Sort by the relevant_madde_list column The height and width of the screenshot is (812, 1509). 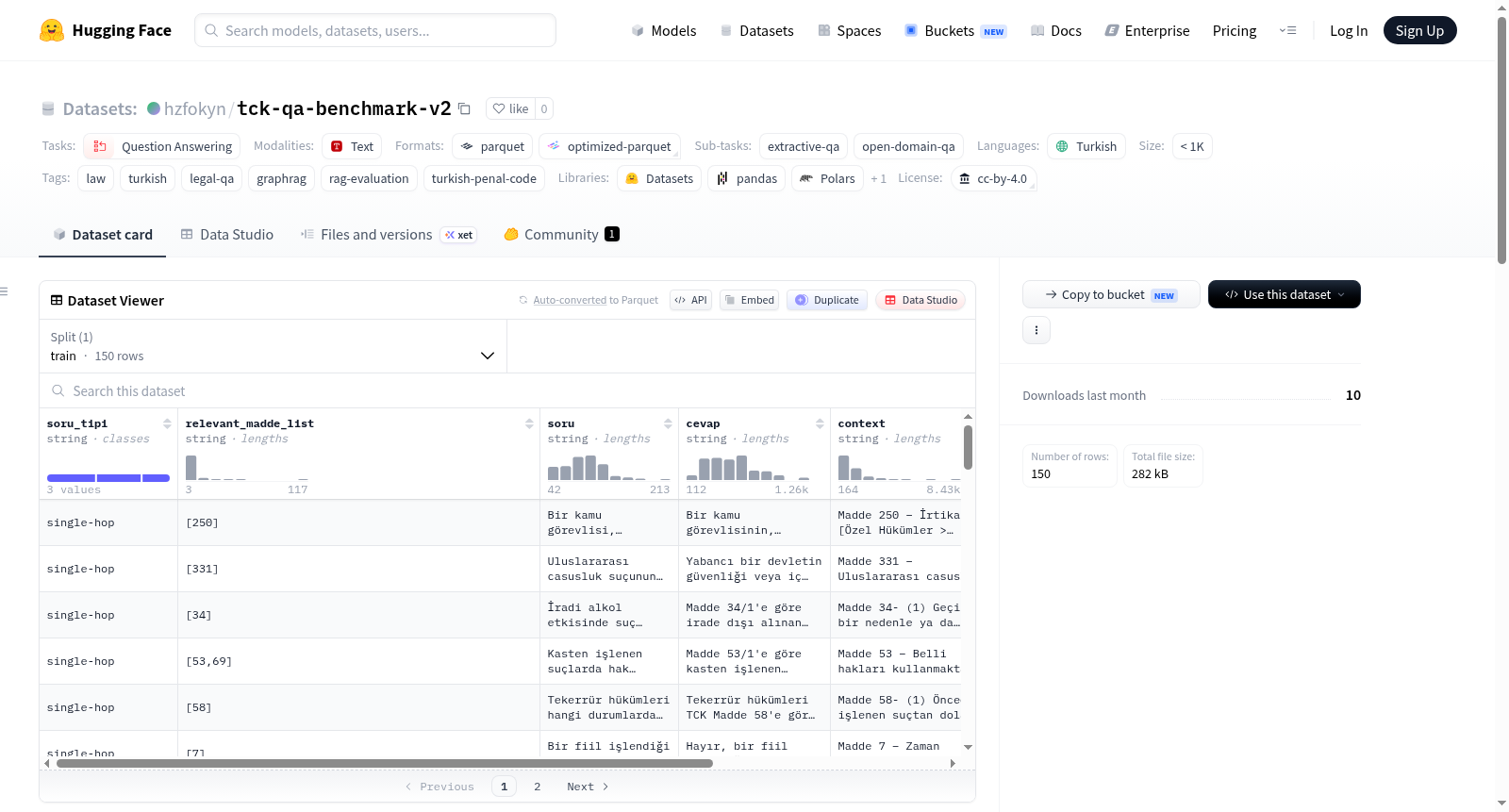click(529, 423)
